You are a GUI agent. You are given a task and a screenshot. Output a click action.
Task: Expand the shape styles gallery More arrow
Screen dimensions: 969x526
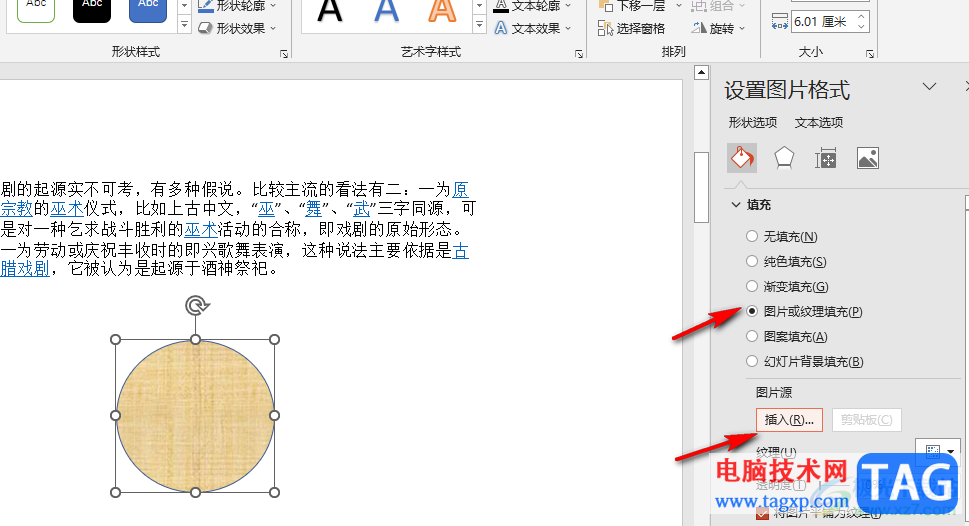[x=184, y=25]
